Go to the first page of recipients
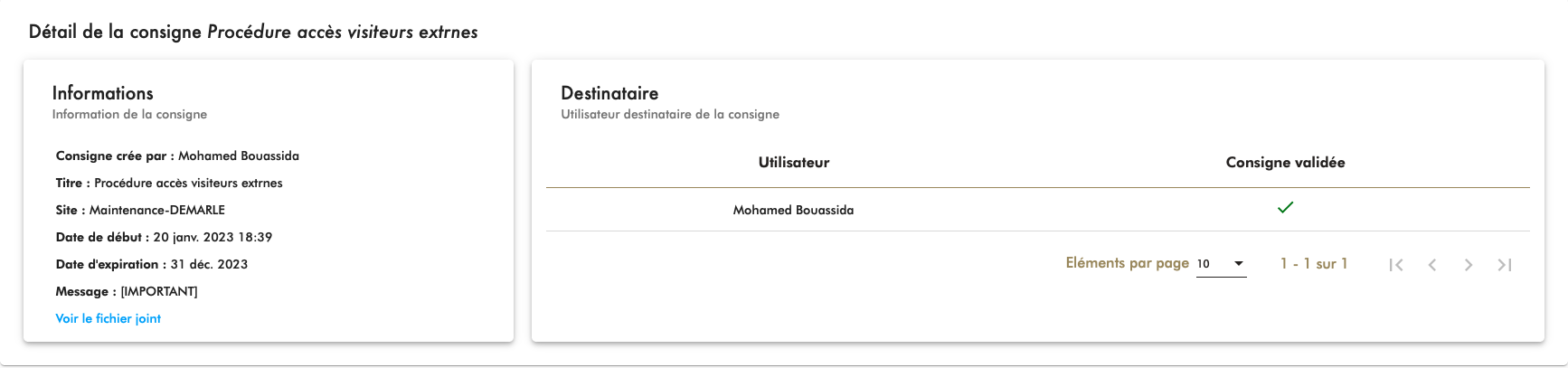This screenshot has height=368, width=1568. 1396,265
